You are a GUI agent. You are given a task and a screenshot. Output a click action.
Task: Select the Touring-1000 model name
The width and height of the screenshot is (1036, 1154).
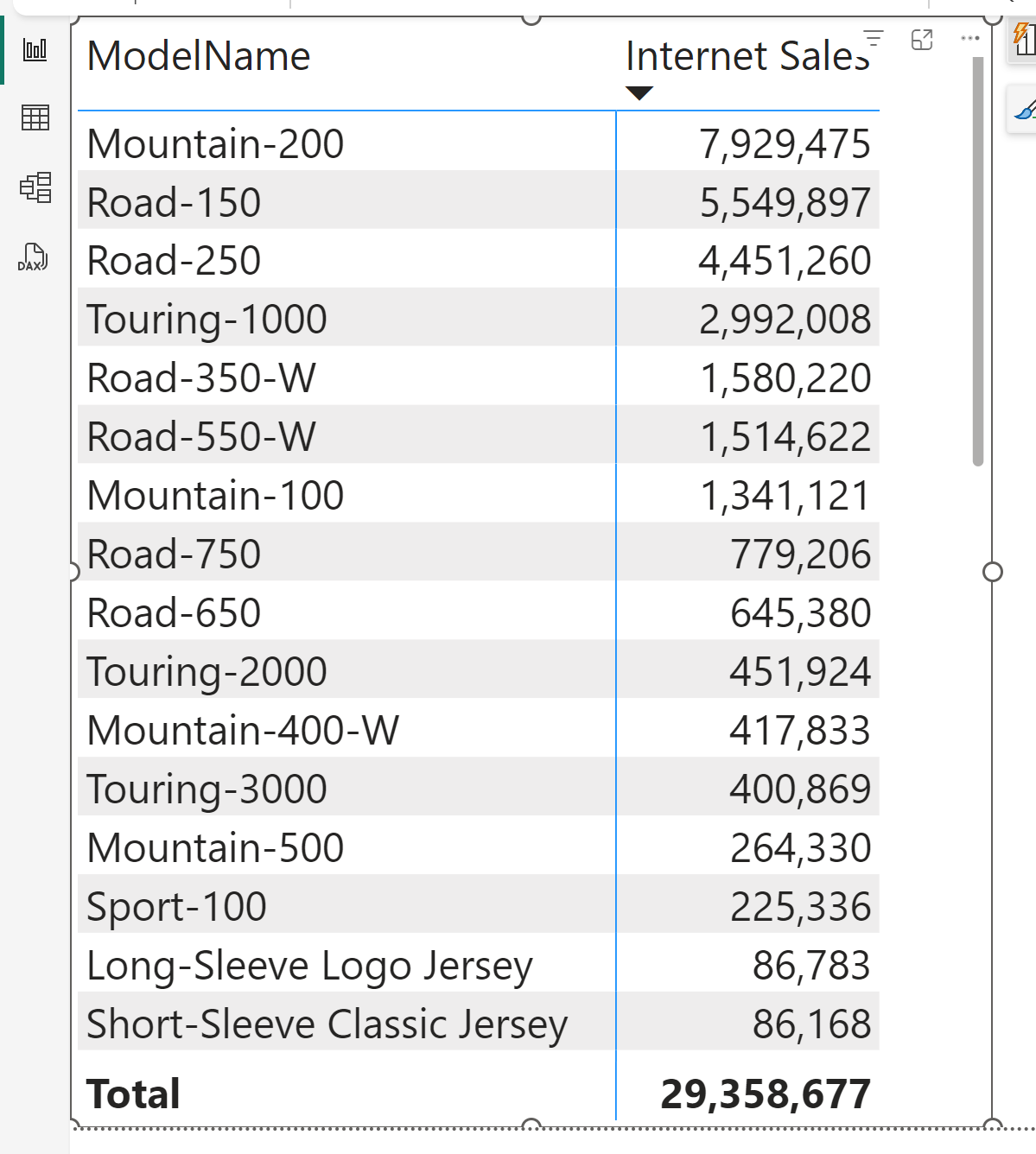pyautogui.click(x=207, y=320)
